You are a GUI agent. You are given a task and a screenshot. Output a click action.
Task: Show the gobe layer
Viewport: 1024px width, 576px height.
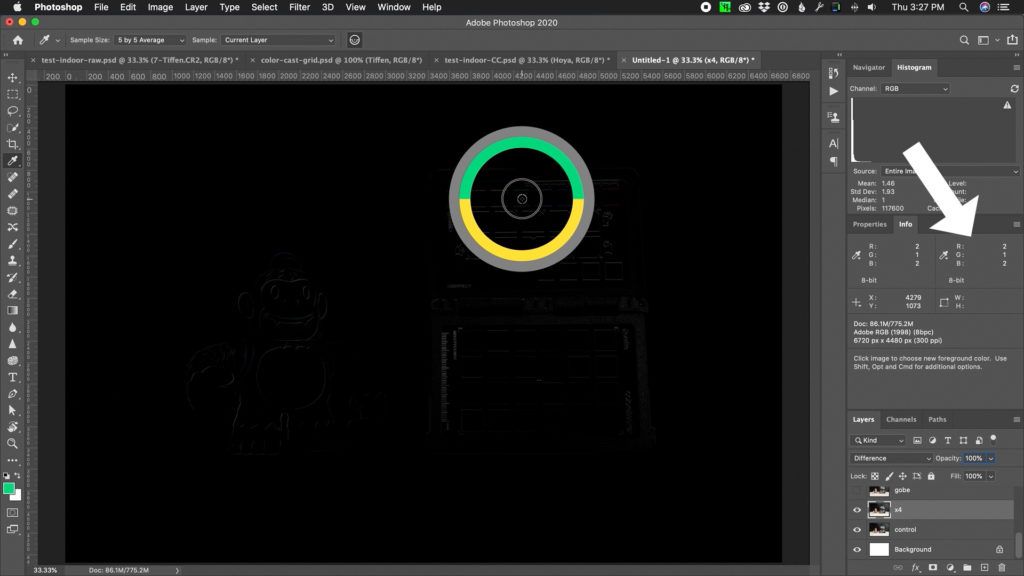(857, 490)
